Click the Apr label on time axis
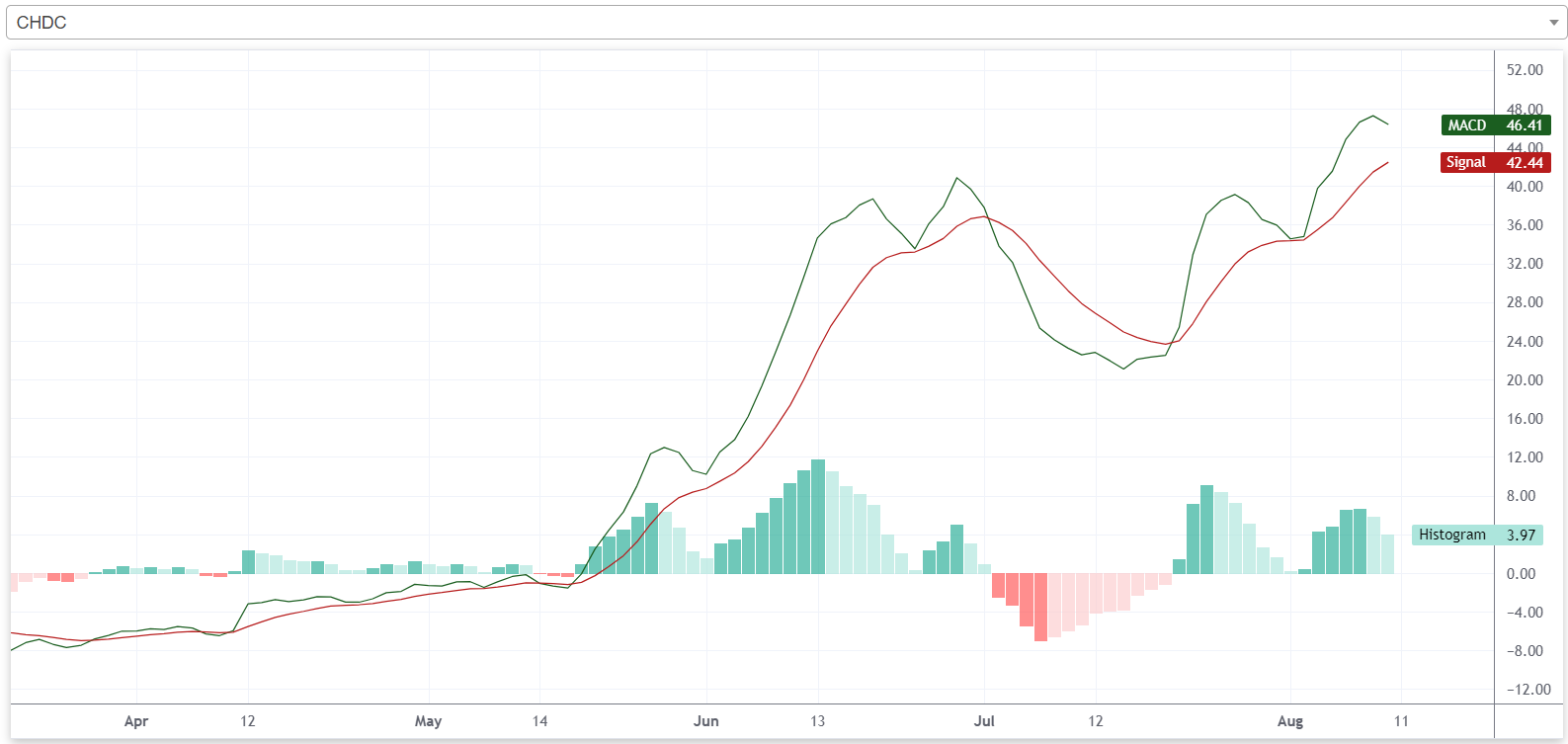This screenshot has height=744, width=1568. point(136,721)
